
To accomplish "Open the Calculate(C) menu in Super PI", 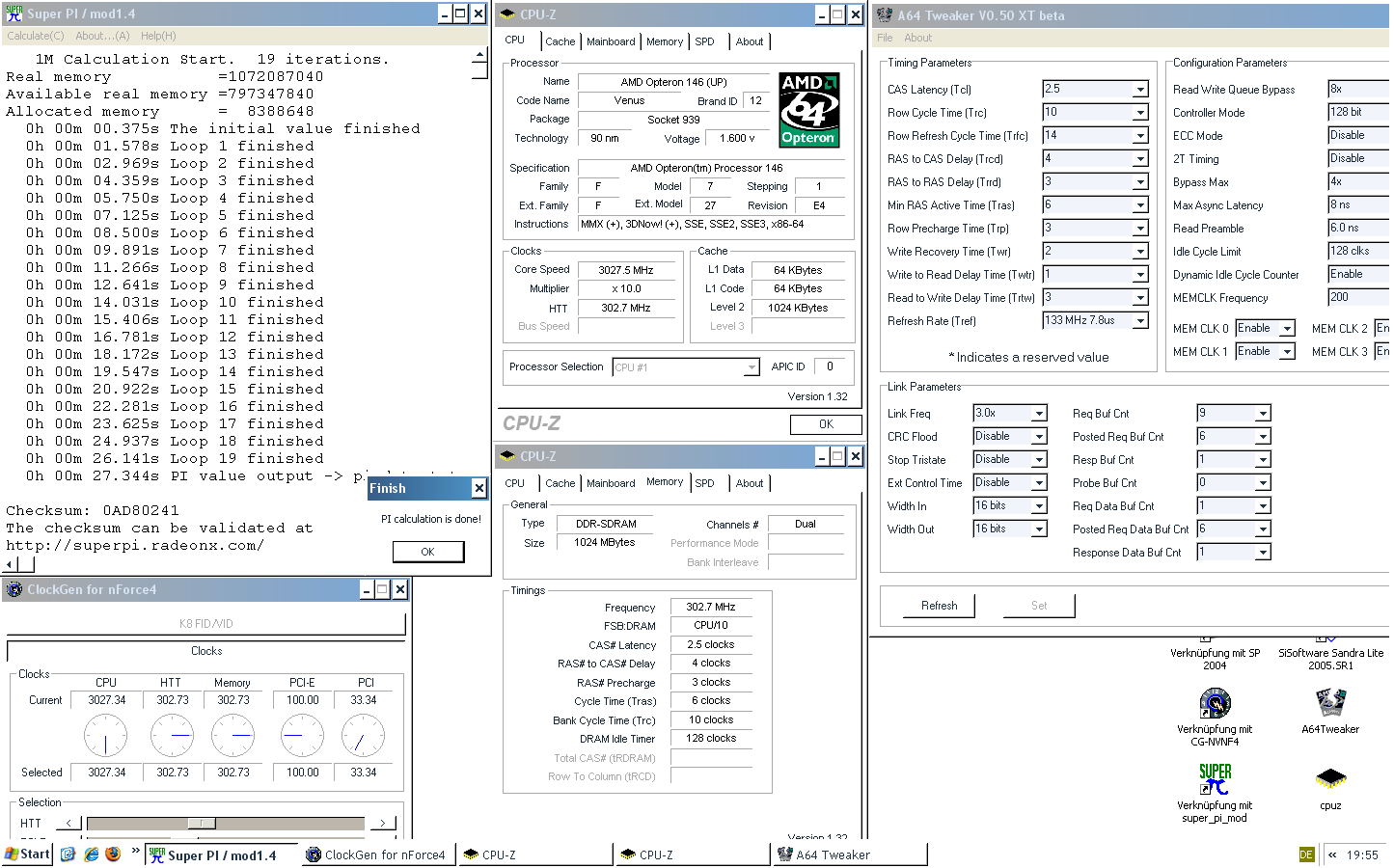I will (x=36, y=36).
